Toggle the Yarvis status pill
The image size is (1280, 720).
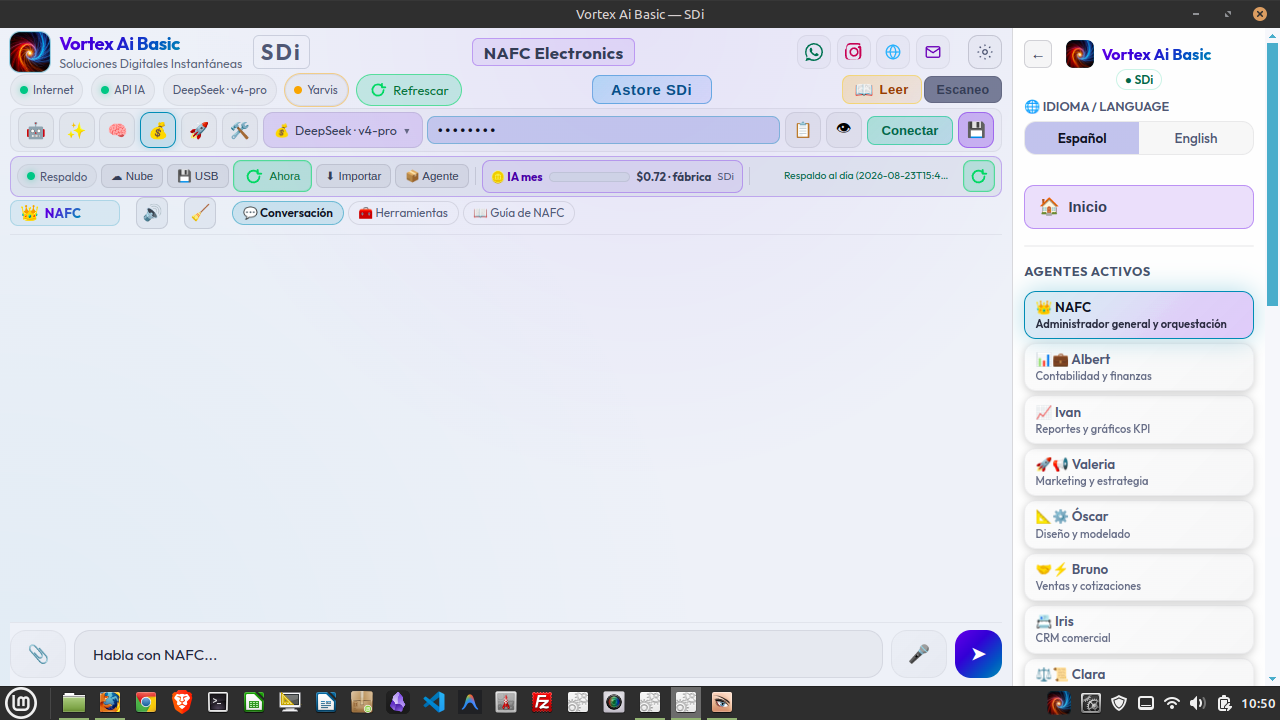pyautogui.click(x=316, y=90)
